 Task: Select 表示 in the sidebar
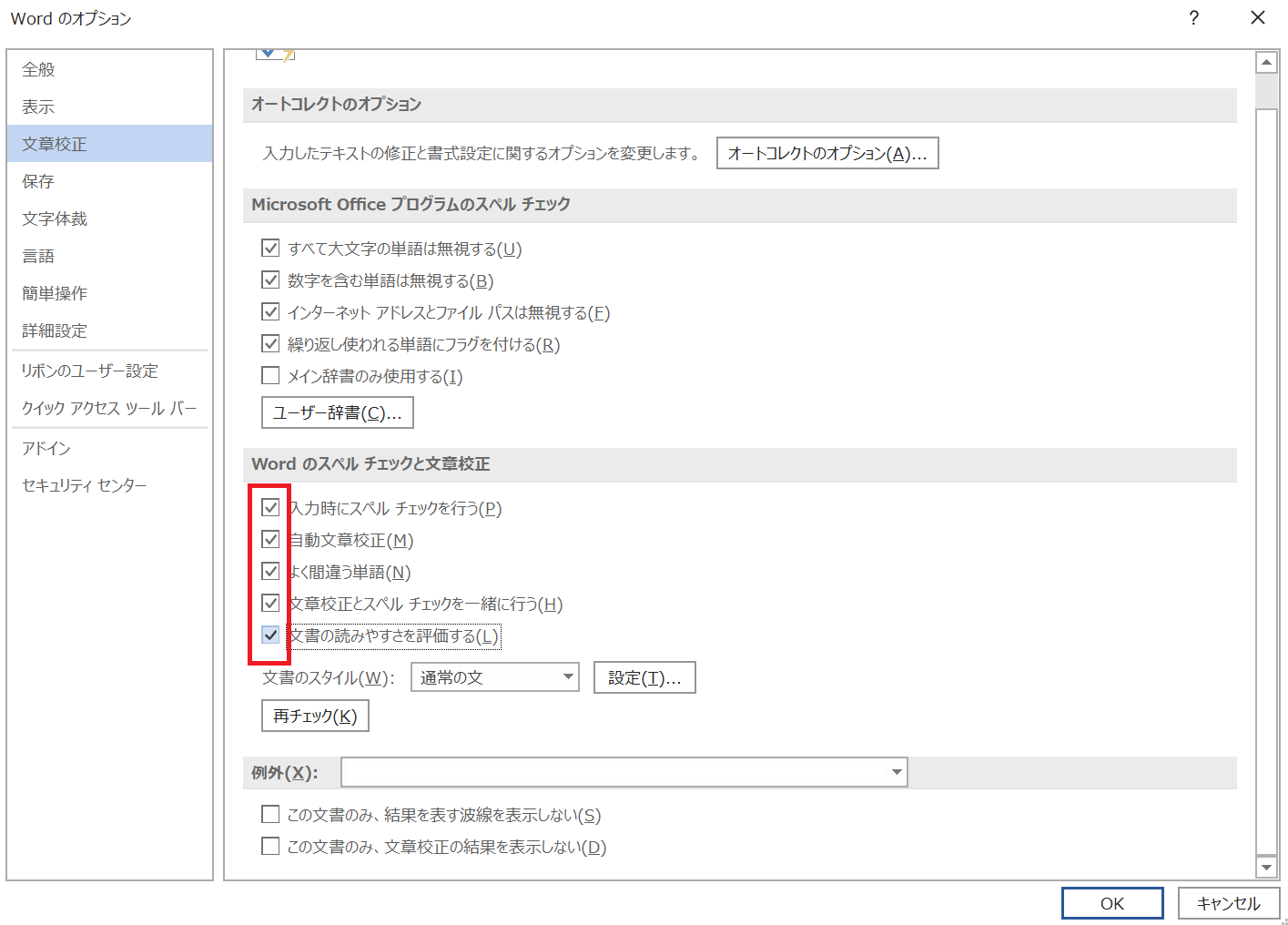click(109, 107)
